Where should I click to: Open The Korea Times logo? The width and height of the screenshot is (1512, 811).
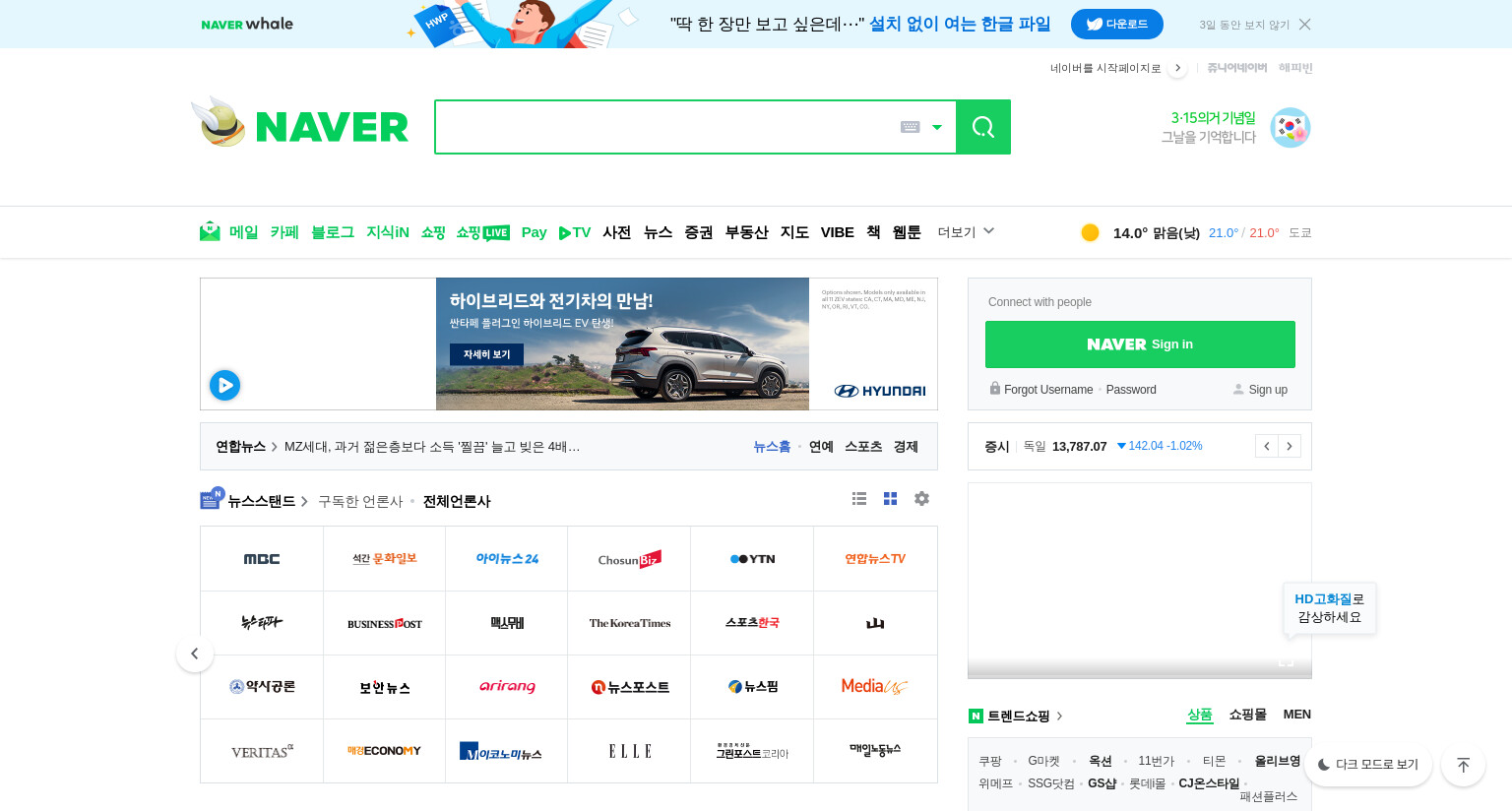(629, 623)
